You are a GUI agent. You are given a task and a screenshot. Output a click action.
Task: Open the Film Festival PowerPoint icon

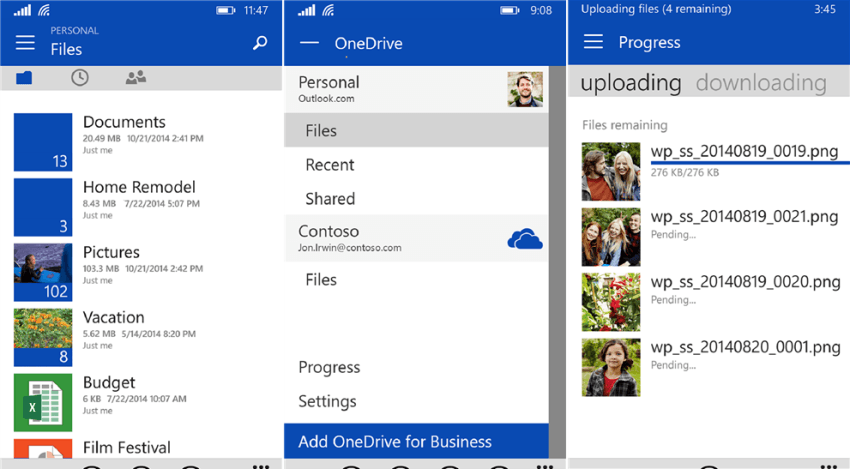[x=43, y=448]
